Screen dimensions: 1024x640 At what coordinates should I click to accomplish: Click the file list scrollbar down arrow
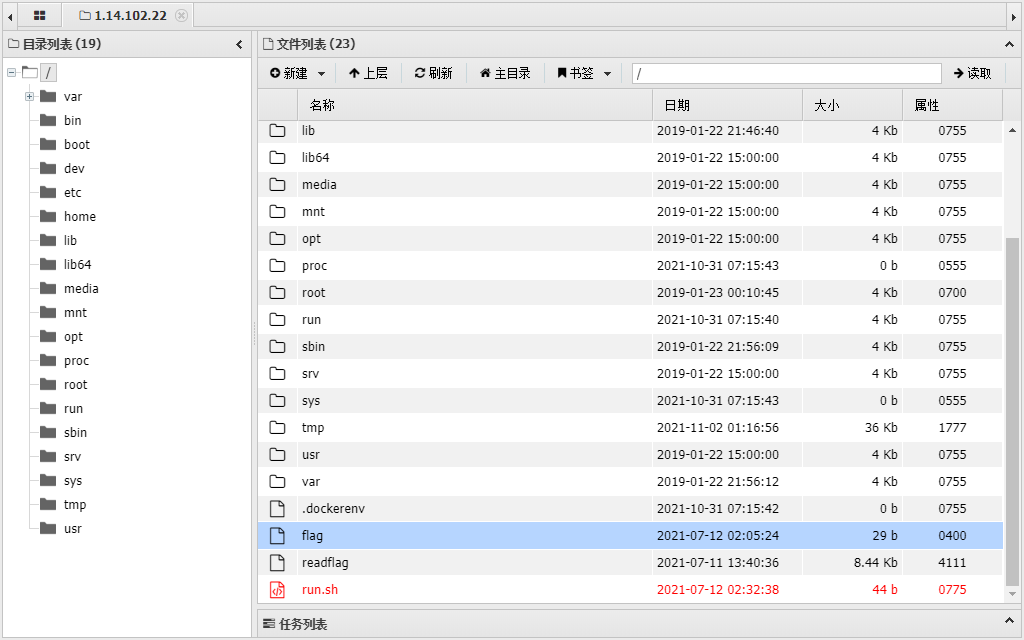(x=1012, y=594)
